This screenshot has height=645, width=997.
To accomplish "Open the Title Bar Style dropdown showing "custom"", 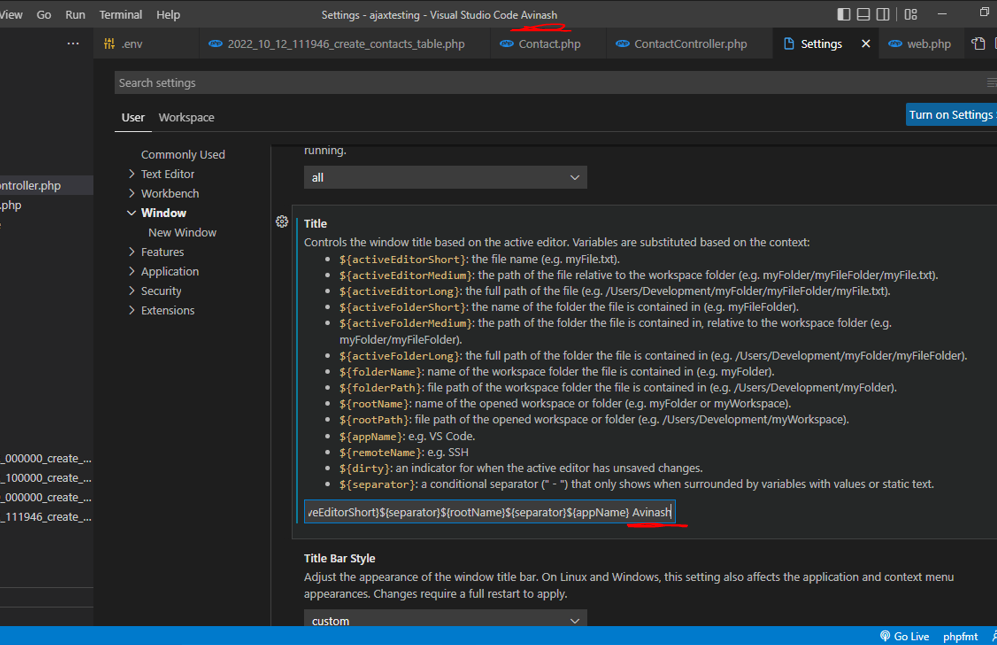I will (445, 620).
